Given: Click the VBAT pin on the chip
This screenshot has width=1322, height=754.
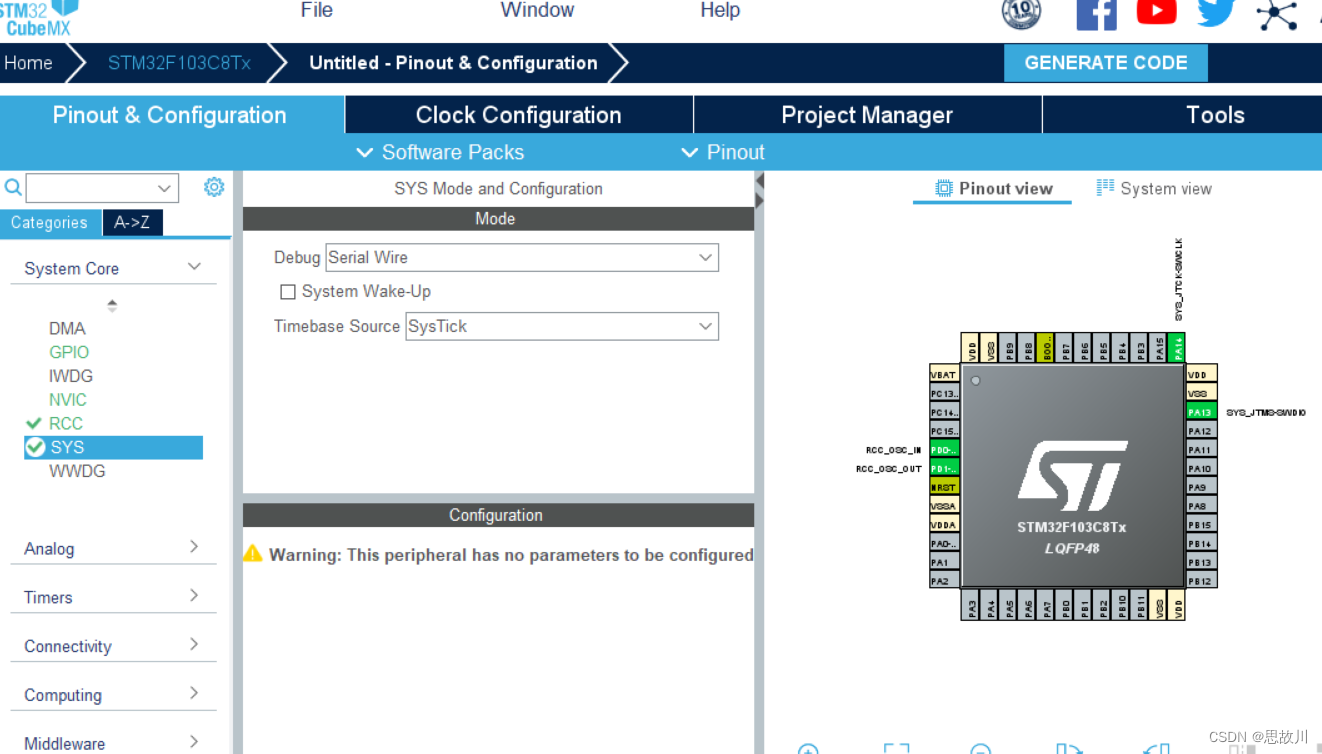Looking at the screenshot, I should [944, 374].
